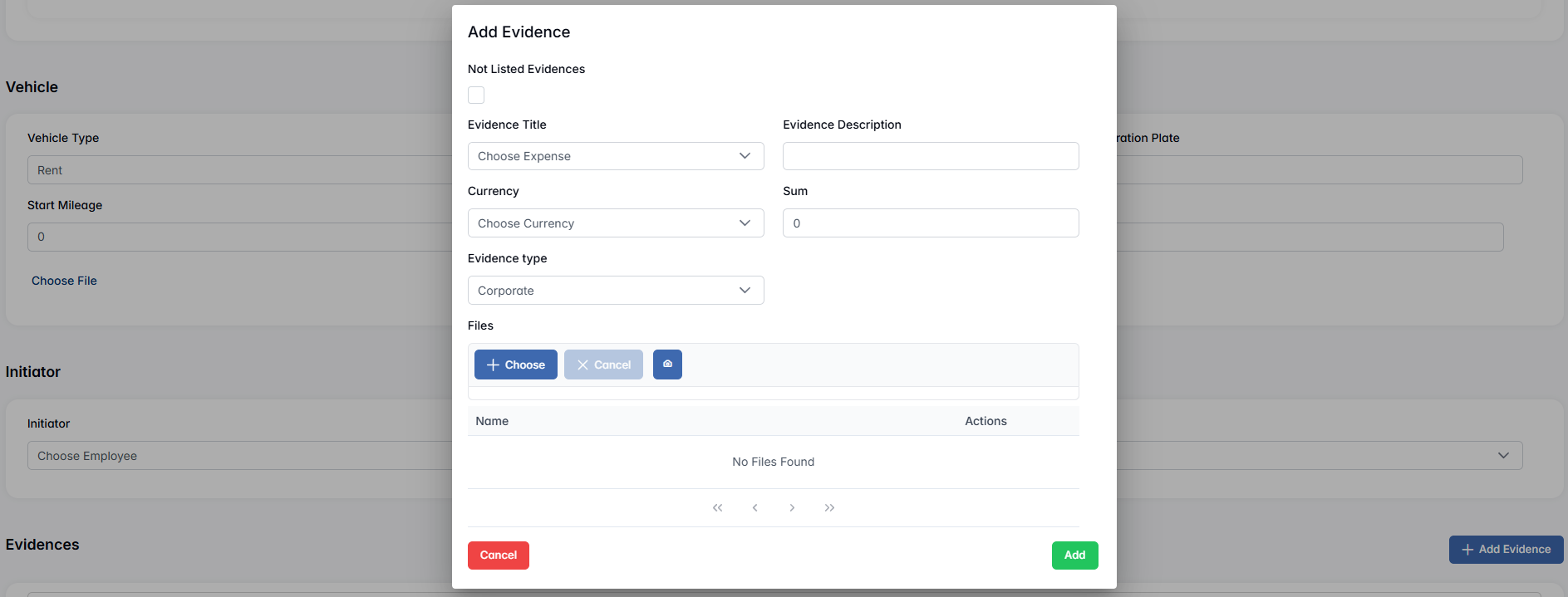The width and height of the screenshot is (1568, 597).
Task: Click the Vehicle Type Rent field
Action: 241,170
